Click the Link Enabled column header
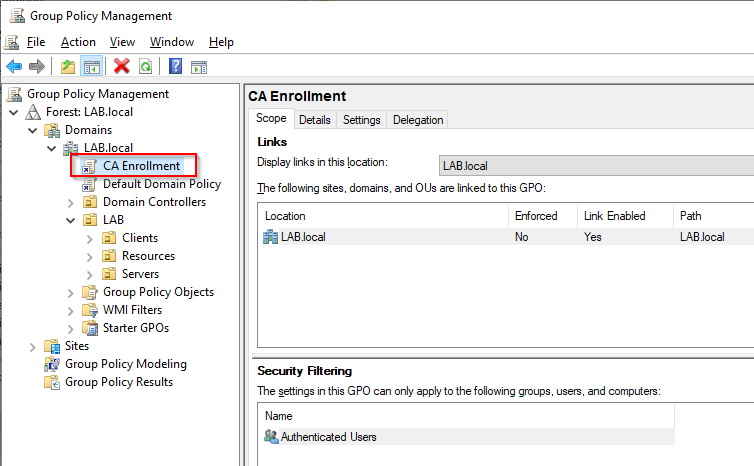This screenshot has width=754, height=466. pyautogui.click(x=625, y=216)
